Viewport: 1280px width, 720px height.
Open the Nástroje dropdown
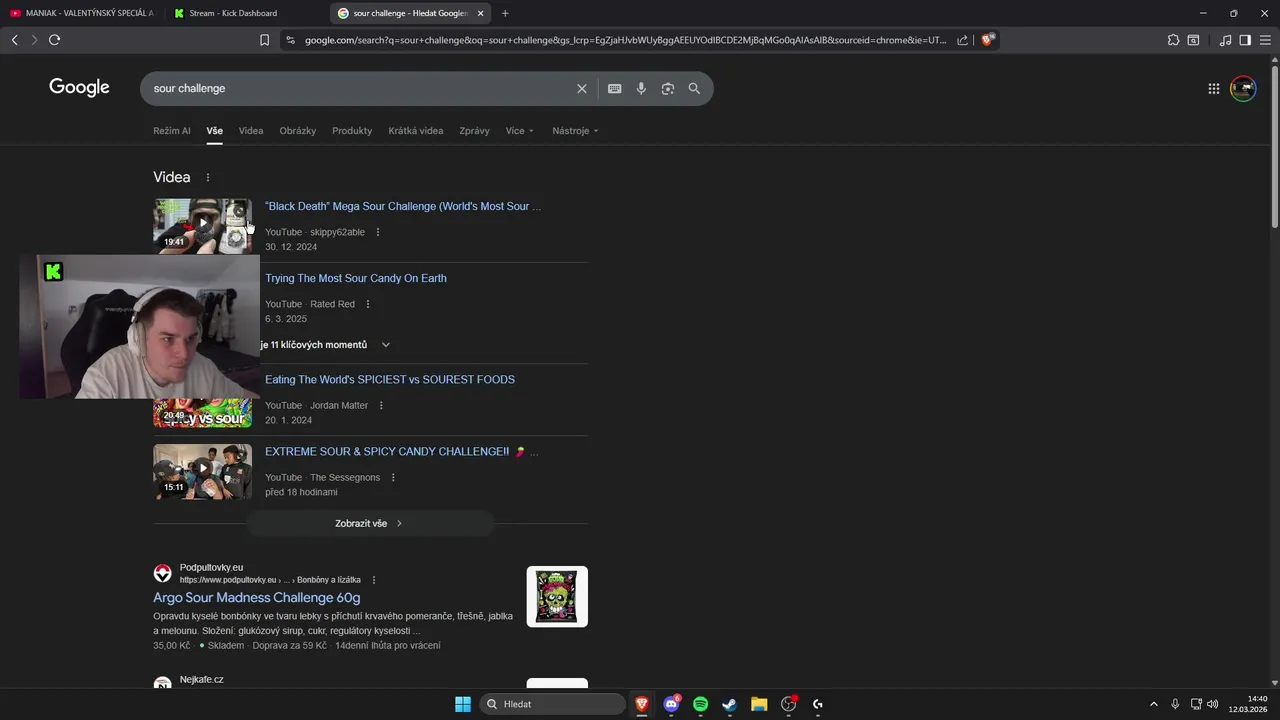click(x=575, y=131)
